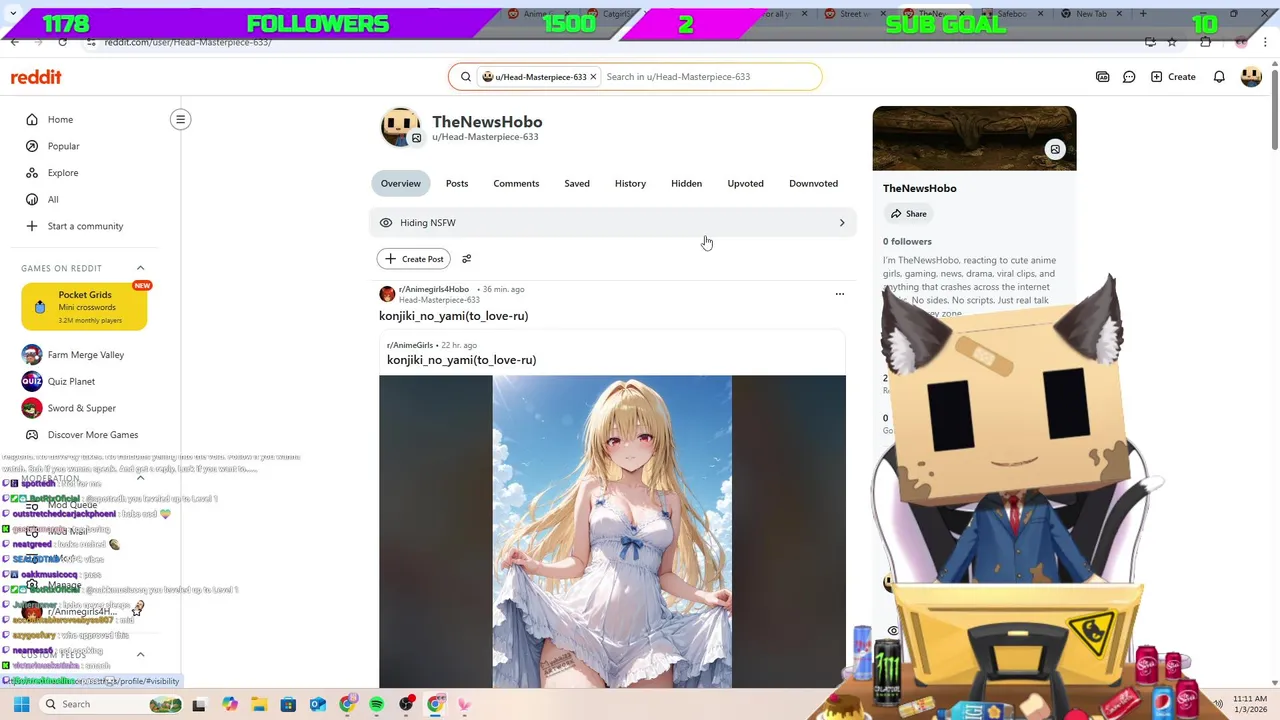Open the user avatar menu
1280x720 pixels.
[1251, 77]
